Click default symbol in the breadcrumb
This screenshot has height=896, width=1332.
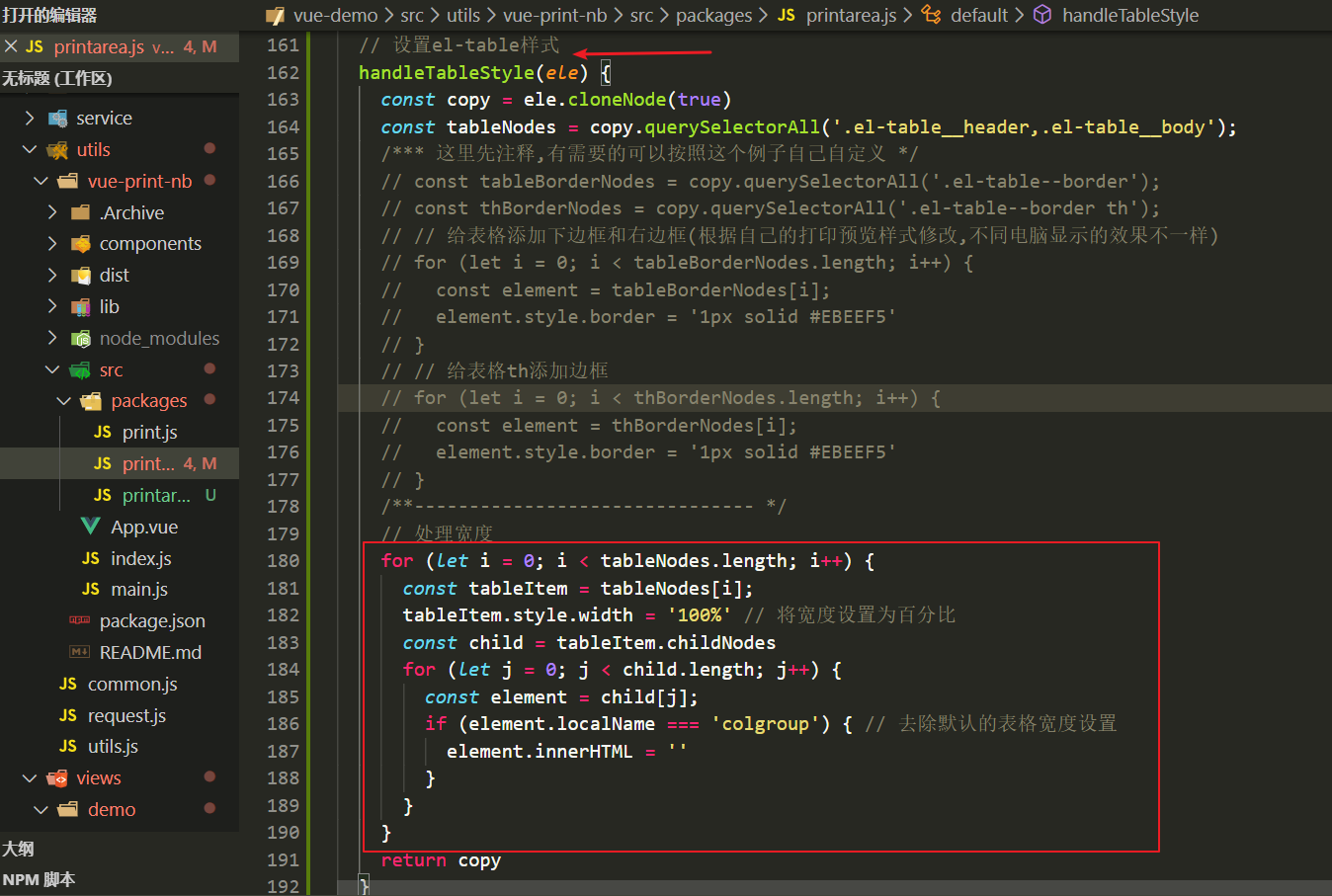(x=979, y=15)
